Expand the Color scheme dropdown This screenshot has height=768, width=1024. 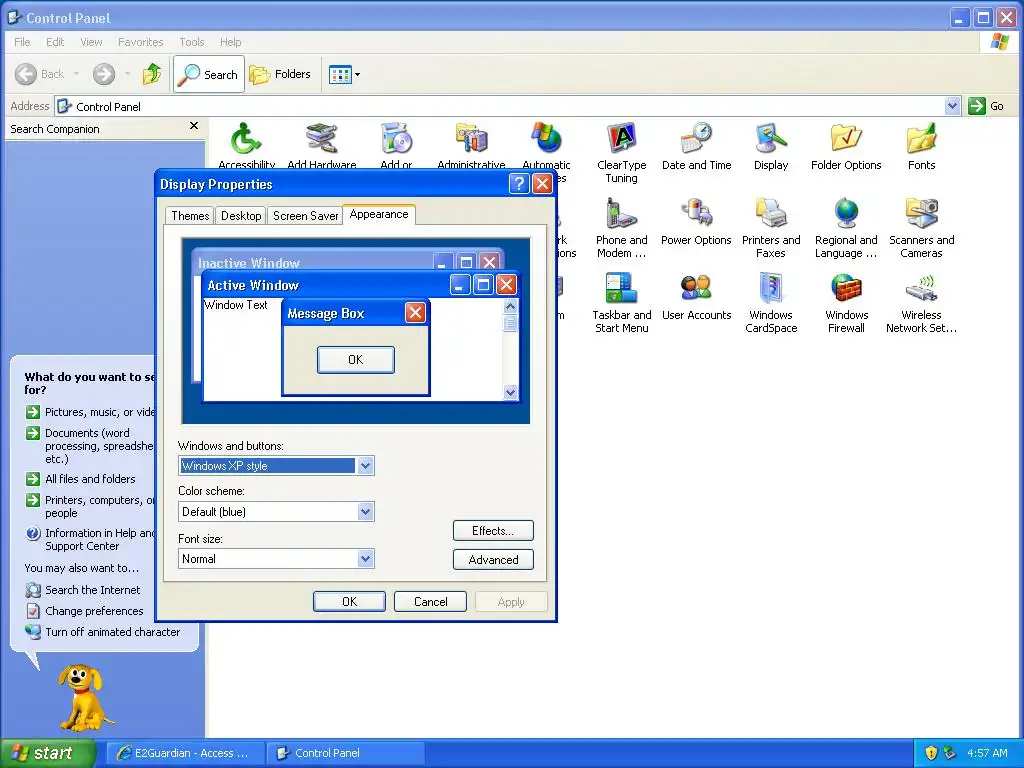pos(365,511)
